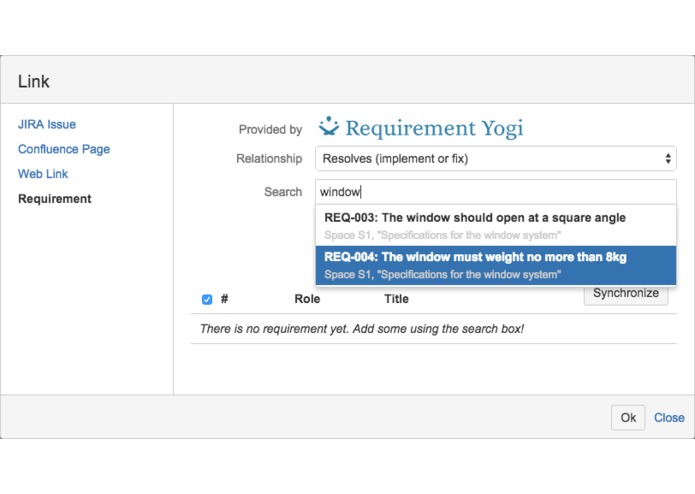Image resolution: width=695 pixels, height=494 pixels.
Task: Choose REQ-004 weight 8kg suggestion
Action: (x=496, y=265)
